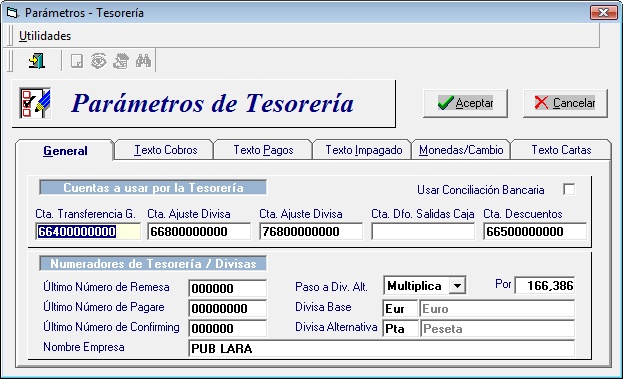The image size is (623, 379).
Task: Click the Por conversion factor field 166,386
Action: click(x=545, y=285)
